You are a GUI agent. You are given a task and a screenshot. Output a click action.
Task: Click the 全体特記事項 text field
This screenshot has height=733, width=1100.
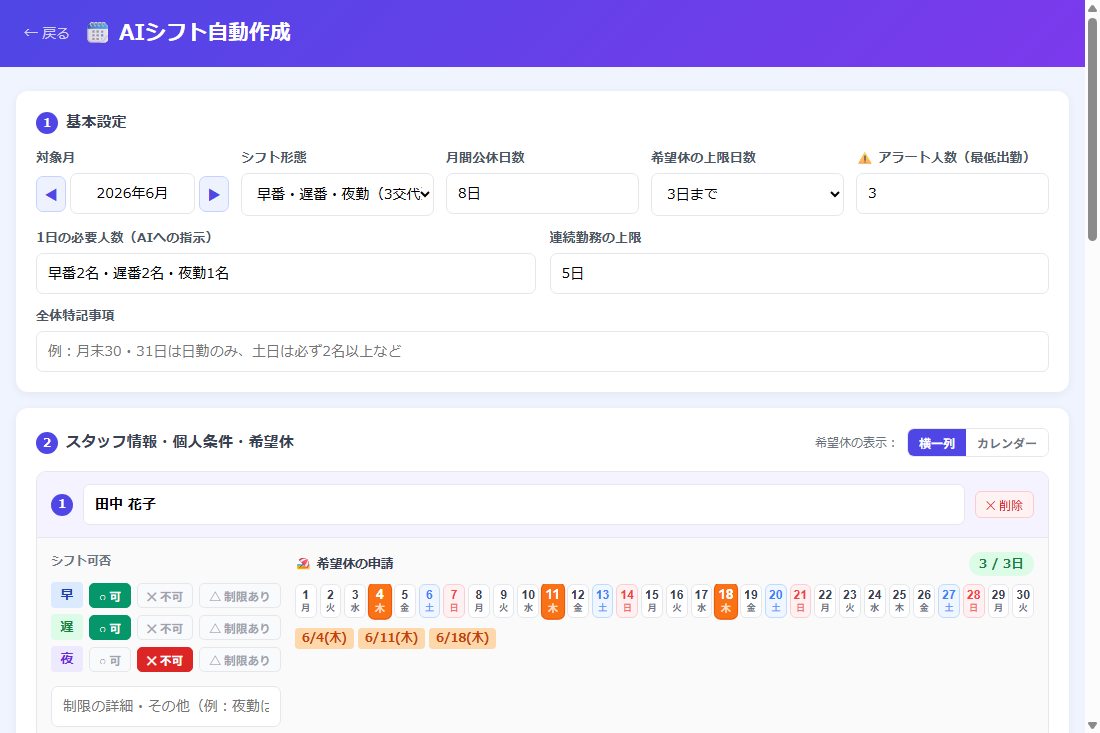pos(542,351)
